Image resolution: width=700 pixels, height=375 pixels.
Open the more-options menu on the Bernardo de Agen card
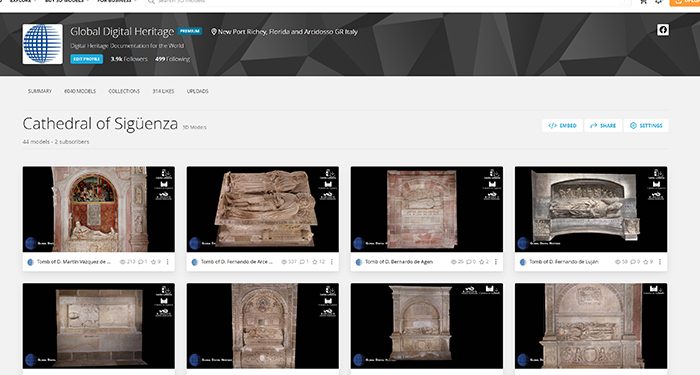tap(496, 262)
